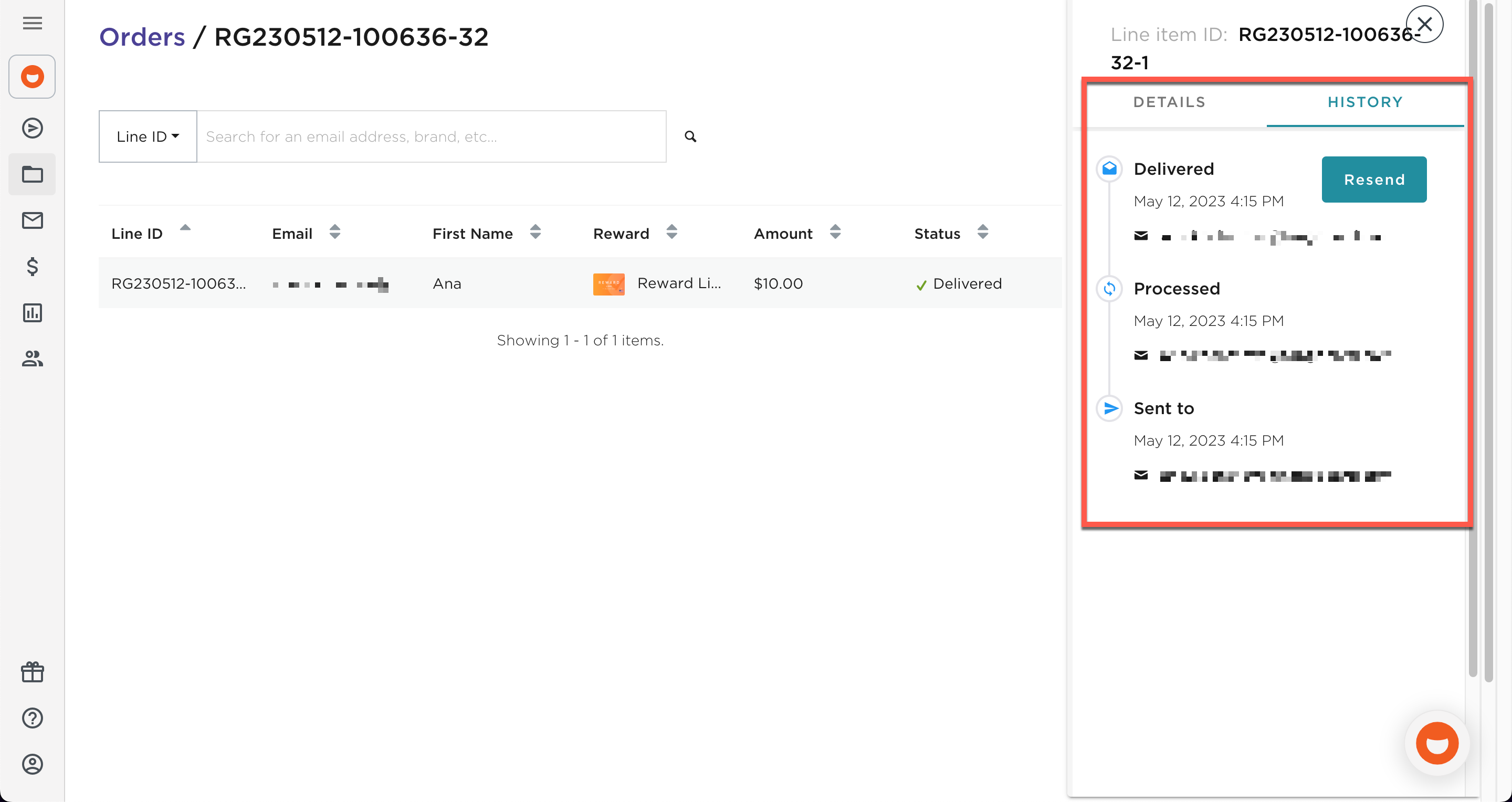This screenshot has width=1512, height=802.
Task: Select the HISTORY tab
Action: pos(1365,101)
